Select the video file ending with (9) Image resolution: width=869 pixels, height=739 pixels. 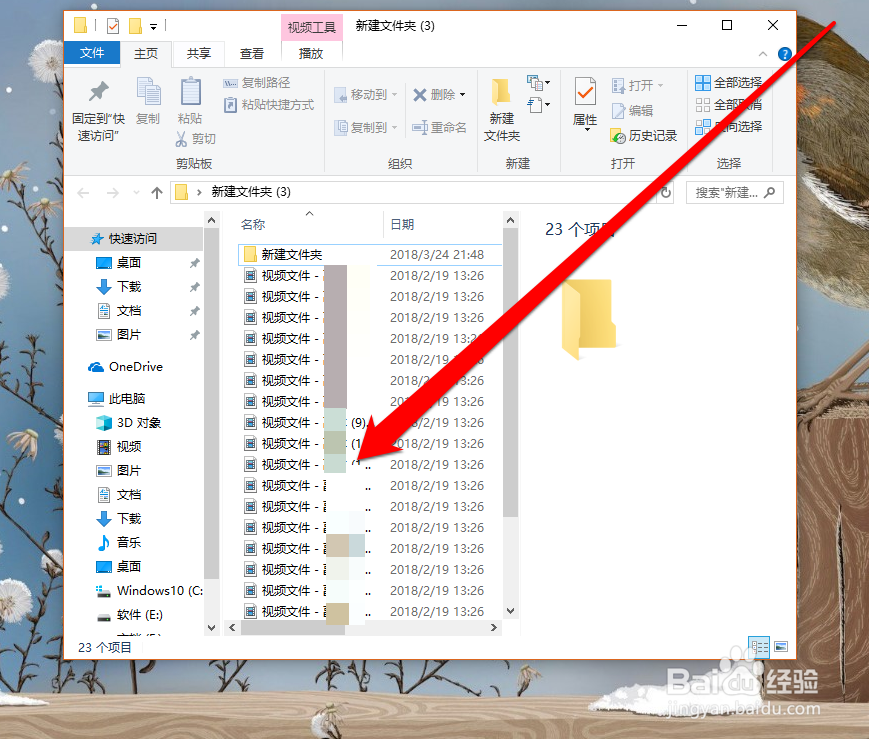point(370,423)
